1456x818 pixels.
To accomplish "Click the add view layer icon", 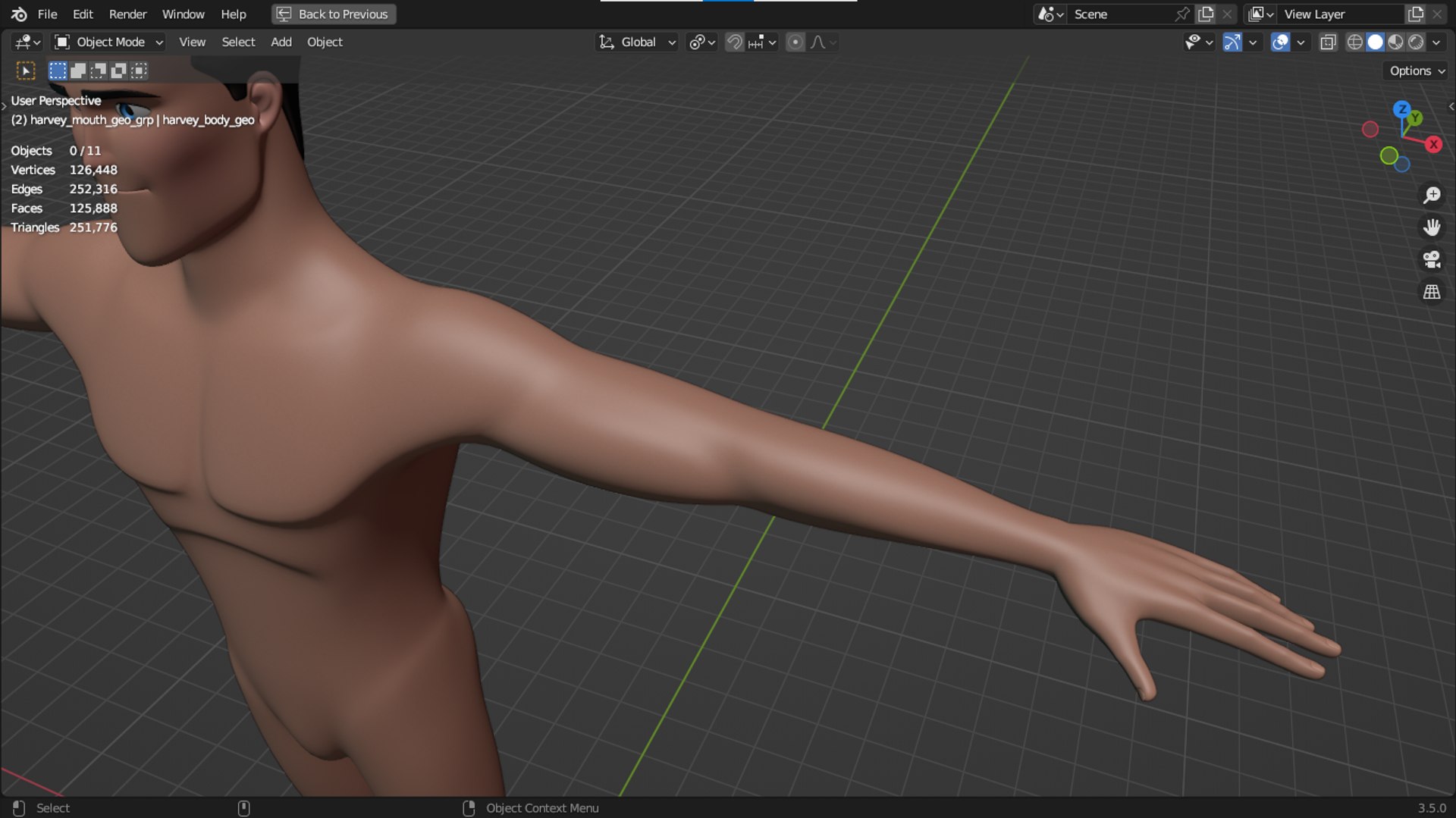I will pos(1416,14).
